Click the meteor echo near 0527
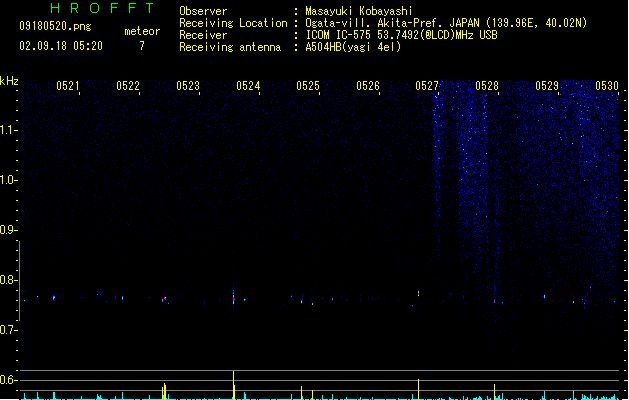The width and height of the screenshot is (629, 400). [418, 294]
